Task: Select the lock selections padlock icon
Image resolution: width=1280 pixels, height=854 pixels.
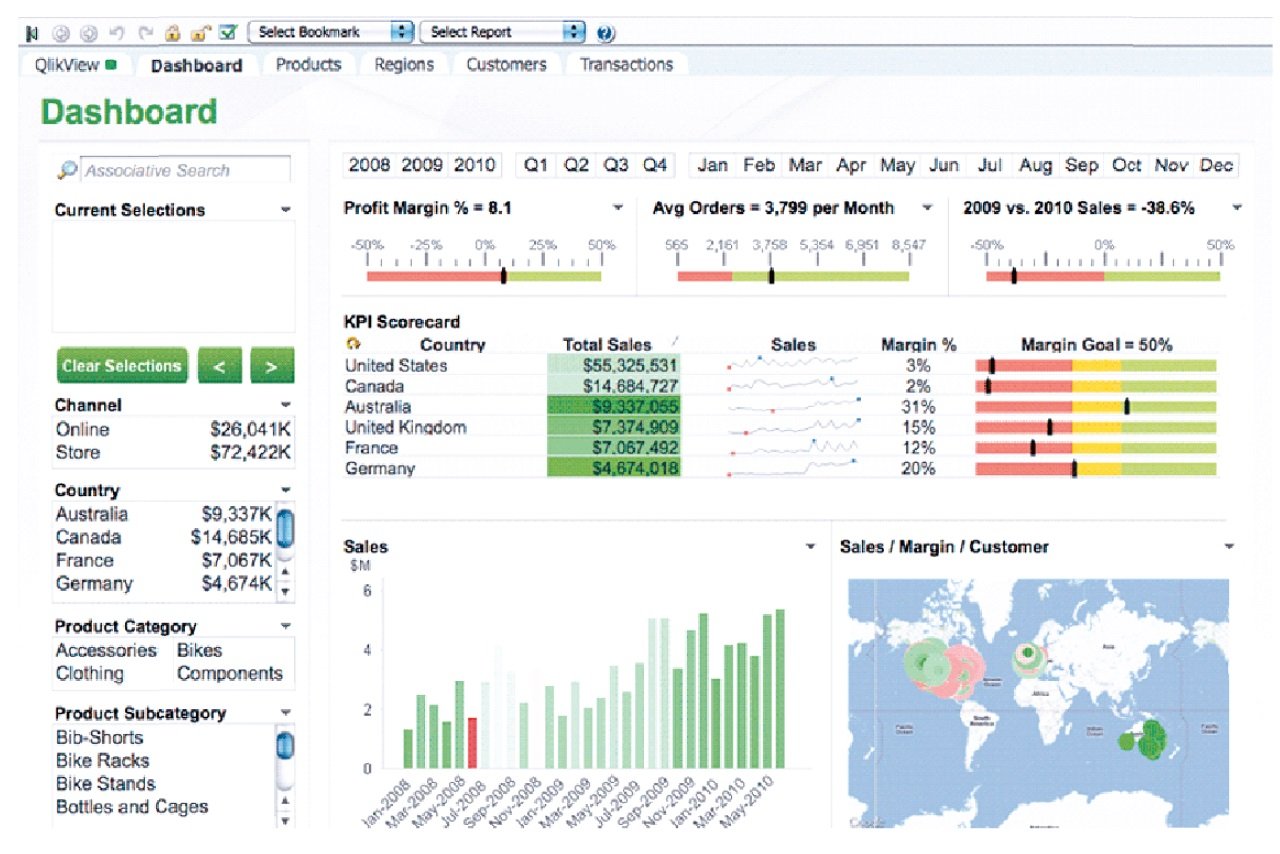Action: tap(173, 32)
